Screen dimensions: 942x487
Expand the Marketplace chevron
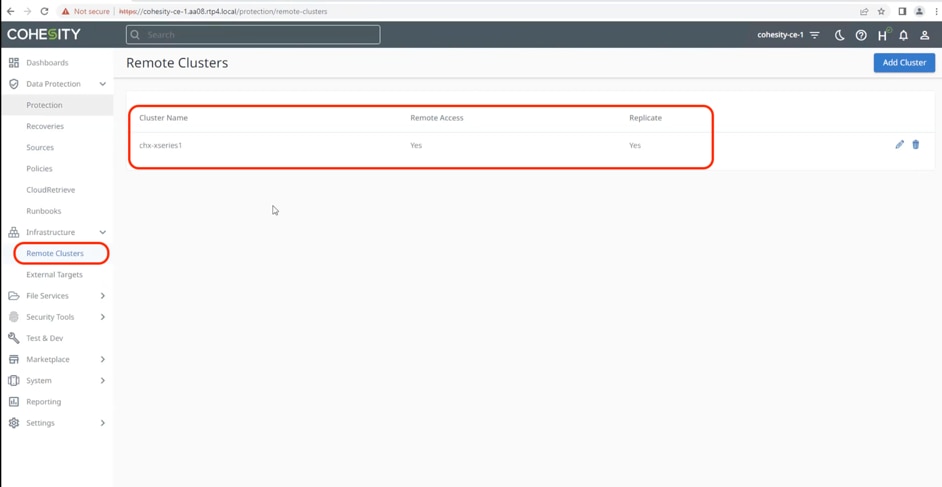click(x=103, y=359)
